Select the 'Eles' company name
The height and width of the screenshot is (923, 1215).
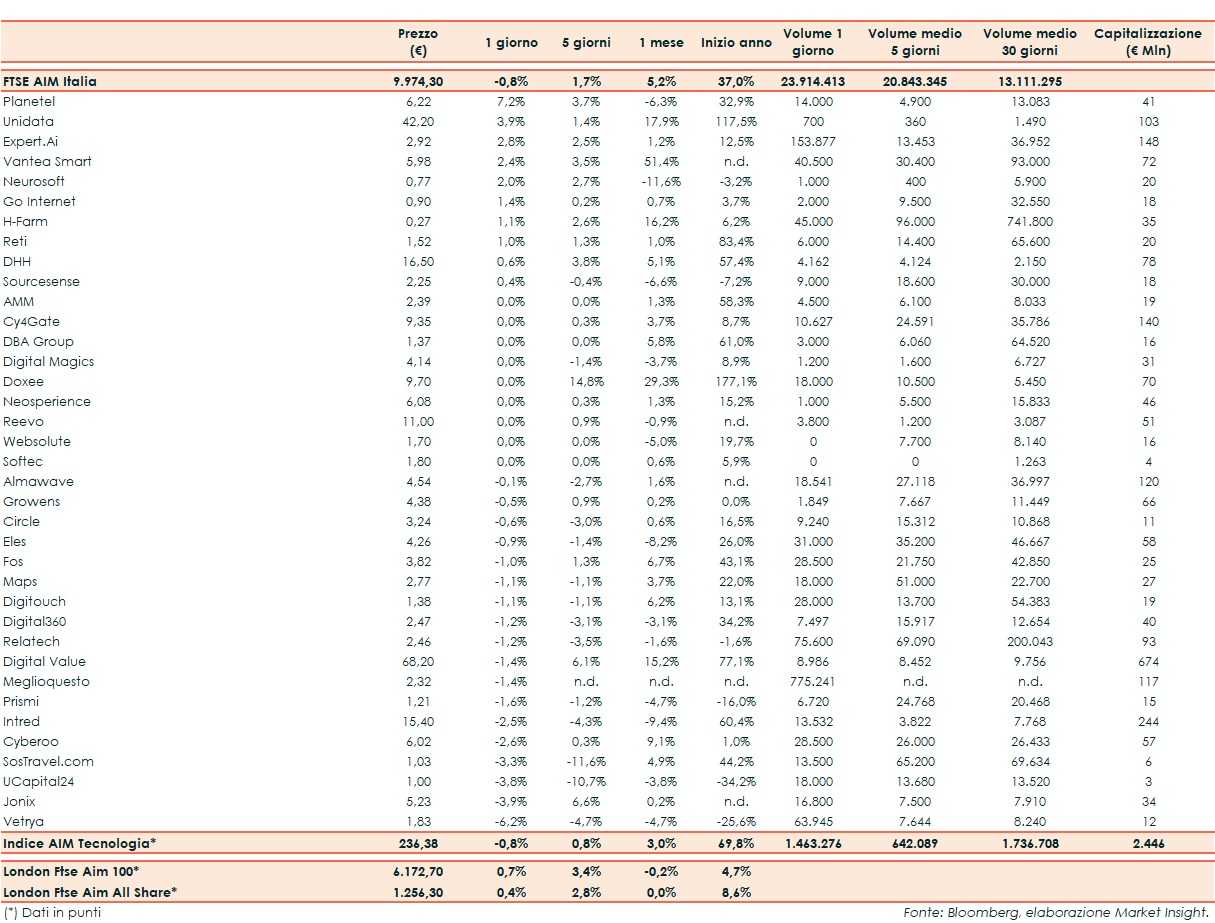tap(15, 541)
